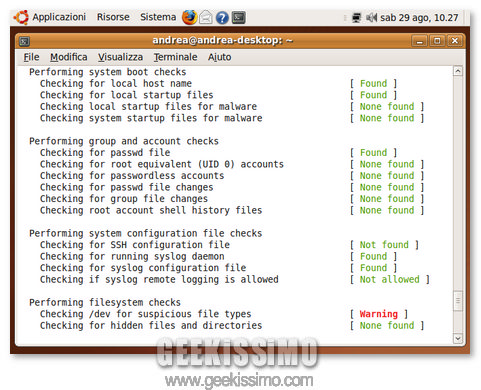
Task: Click 'Checking for local host name' line
Action: point(116,83)
